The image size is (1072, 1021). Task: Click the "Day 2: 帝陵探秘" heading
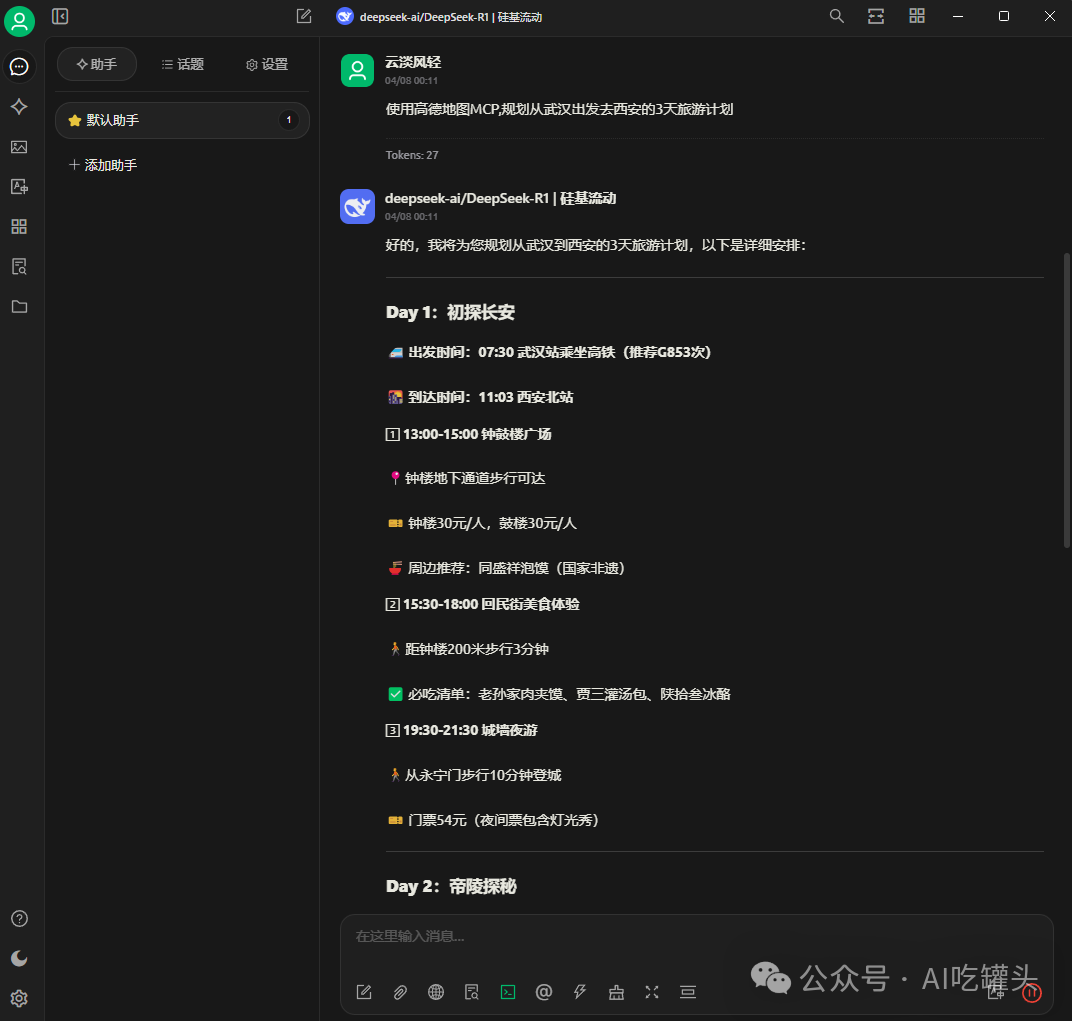(451, 886)
